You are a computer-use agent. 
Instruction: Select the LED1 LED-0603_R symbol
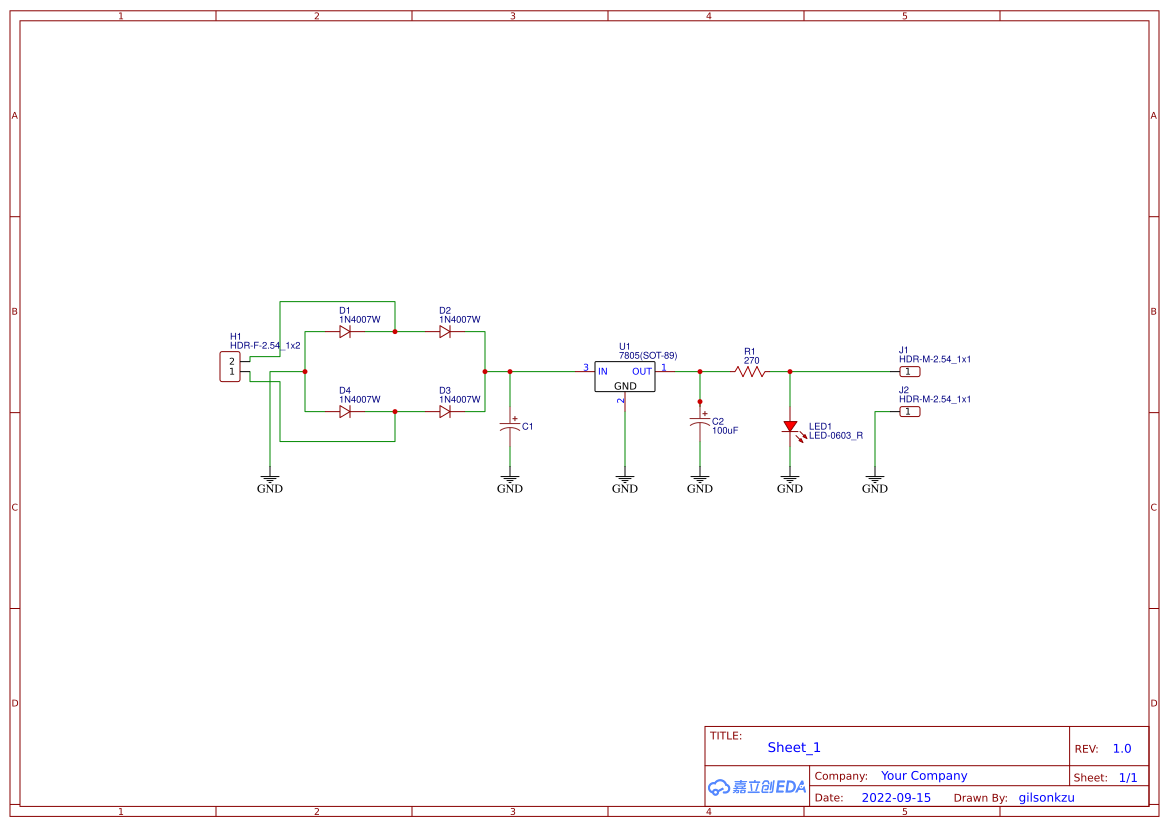(x=790, y=426)
